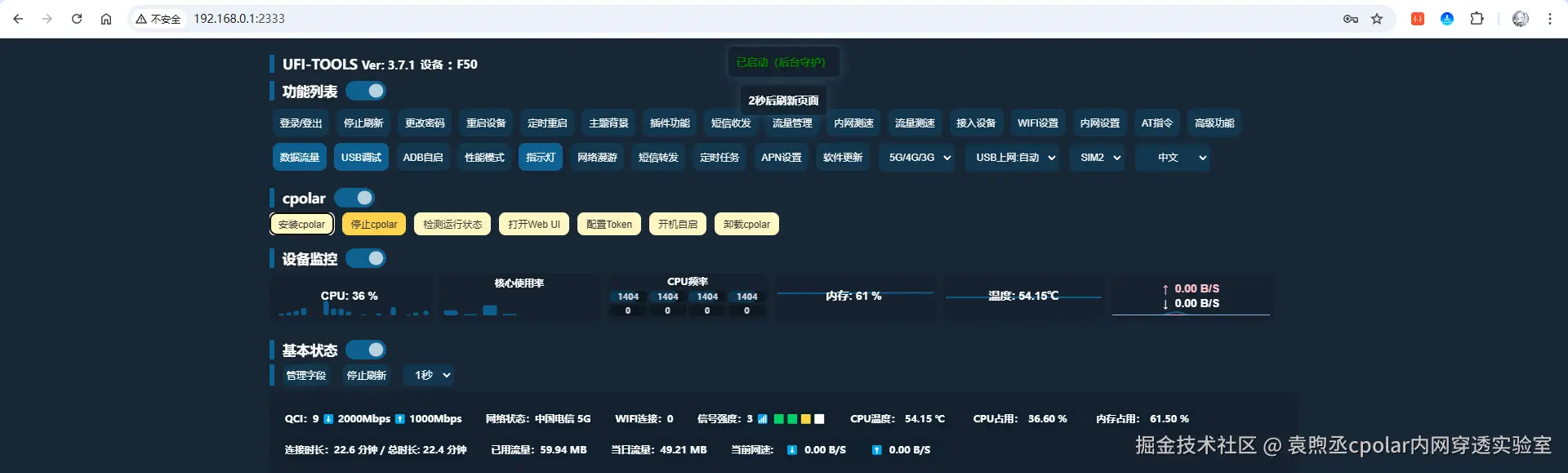1568x473 pixels.
Task: Open 插件功能 plugin features
Action: [670, 123]
